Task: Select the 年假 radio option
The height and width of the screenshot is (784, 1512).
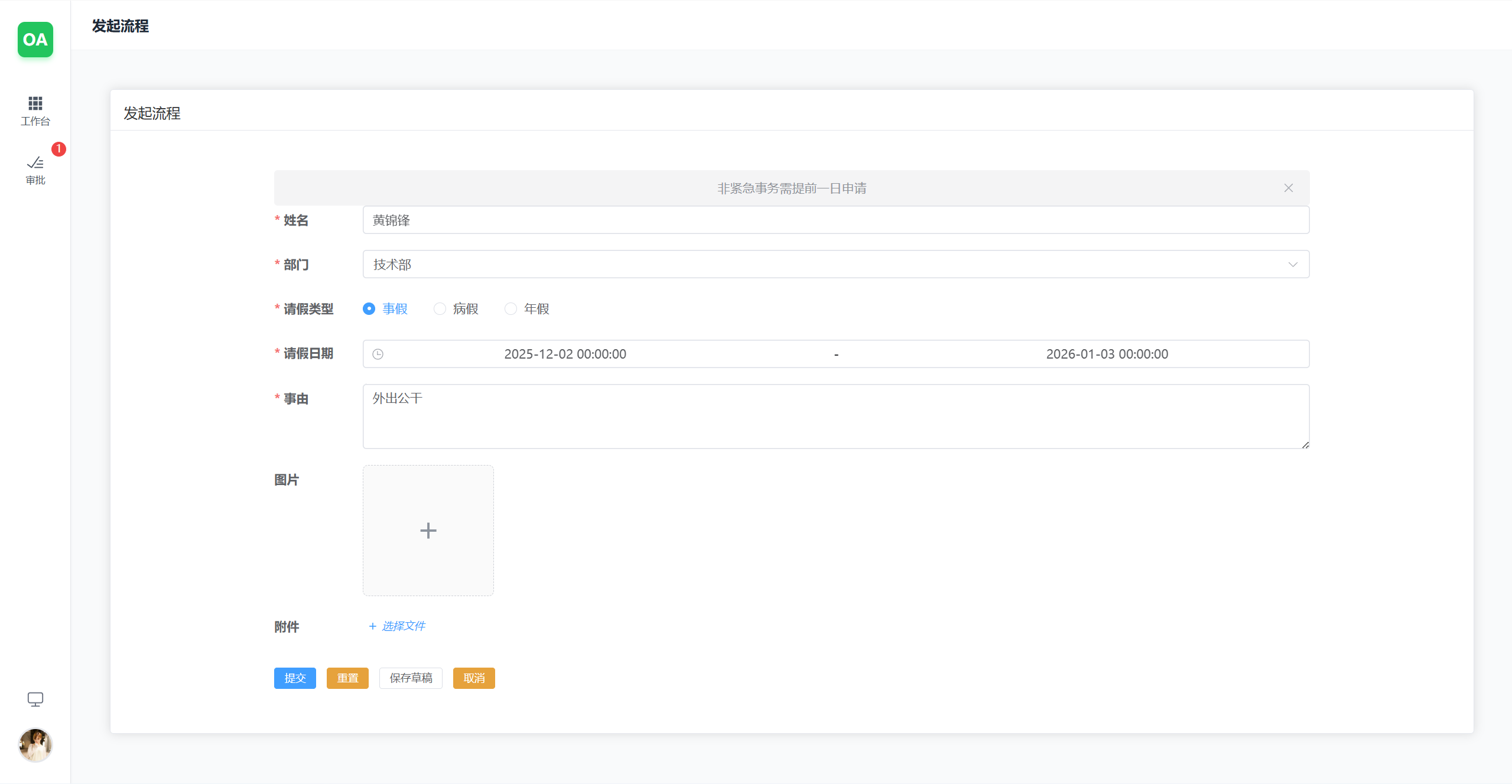Action: 511,309
